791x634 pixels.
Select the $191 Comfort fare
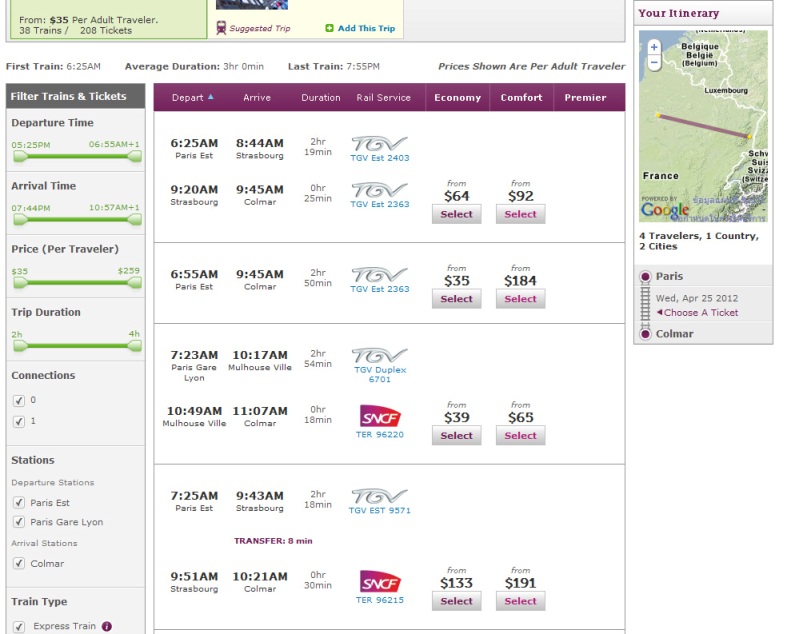pyautogui.click(x=521, y=601)
